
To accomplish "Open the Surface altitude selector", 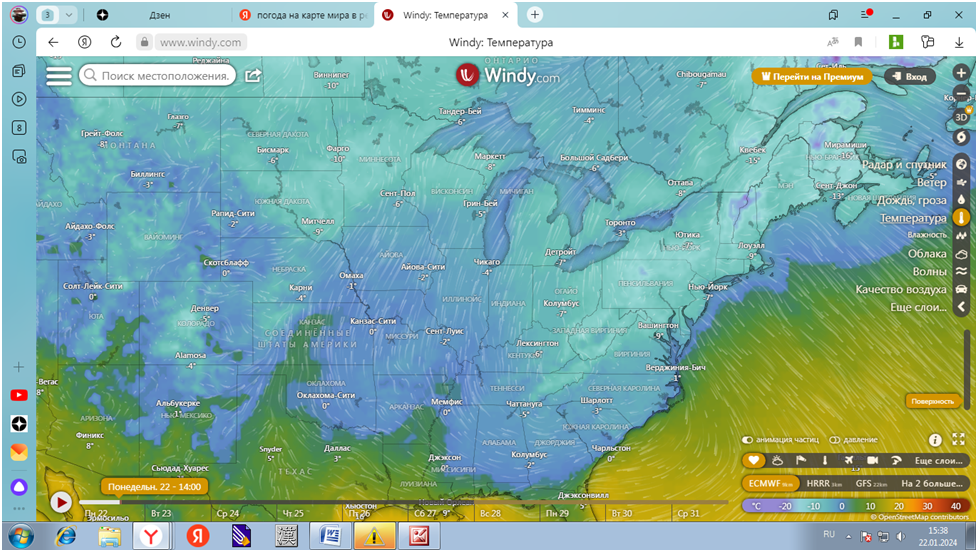I will [932, 401].
